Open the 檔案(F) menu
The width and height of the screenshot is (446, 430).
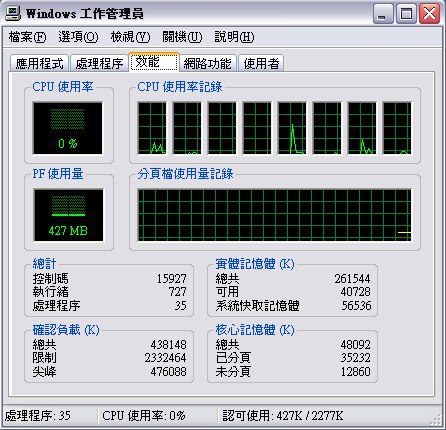[x=27, y=37]
